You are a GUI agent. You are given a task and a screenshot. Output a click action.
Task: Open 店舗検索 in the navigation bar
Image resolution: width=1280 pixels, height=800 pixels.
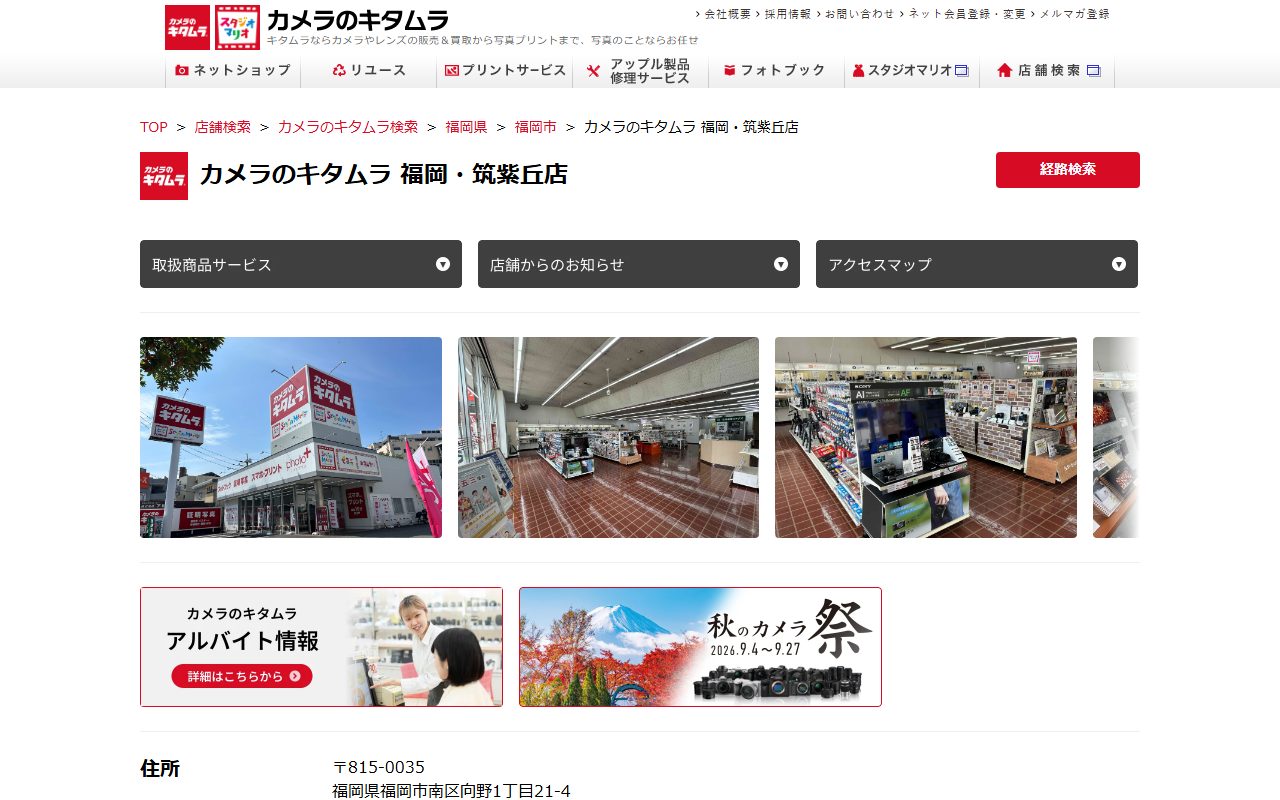tap(1047, 71)
